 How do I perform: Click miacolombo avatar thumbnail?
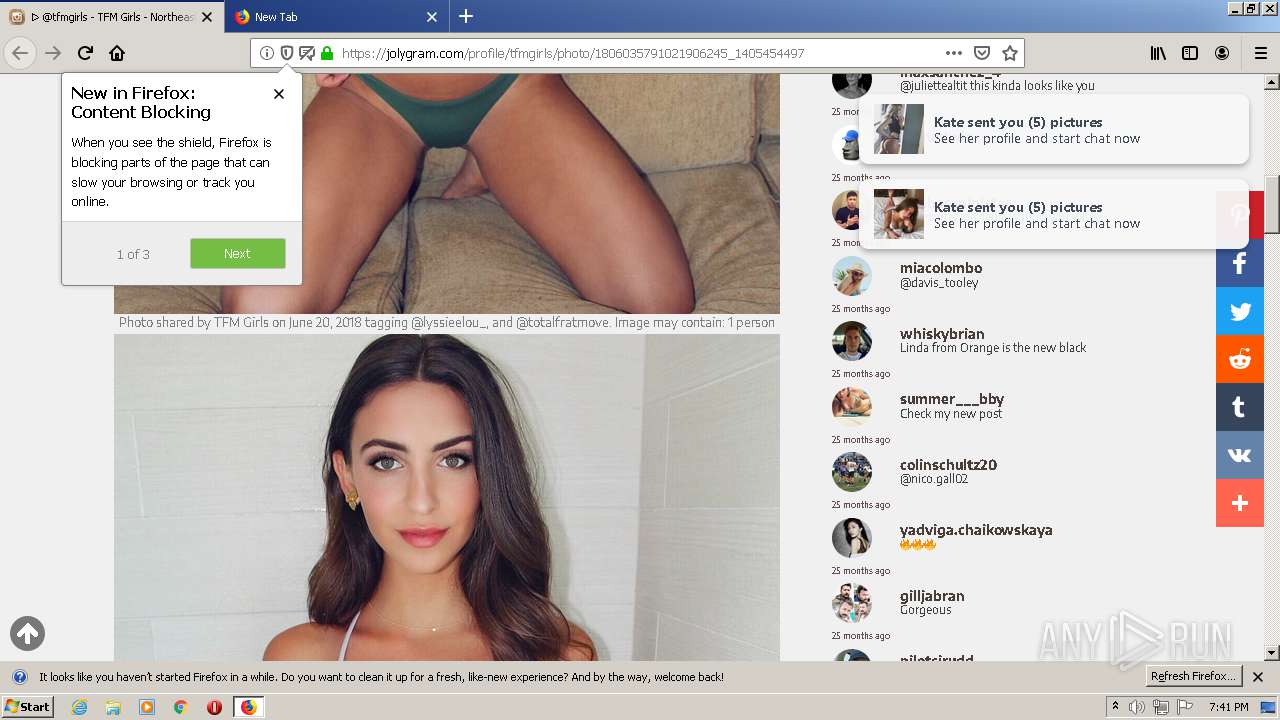coord(852,276)
